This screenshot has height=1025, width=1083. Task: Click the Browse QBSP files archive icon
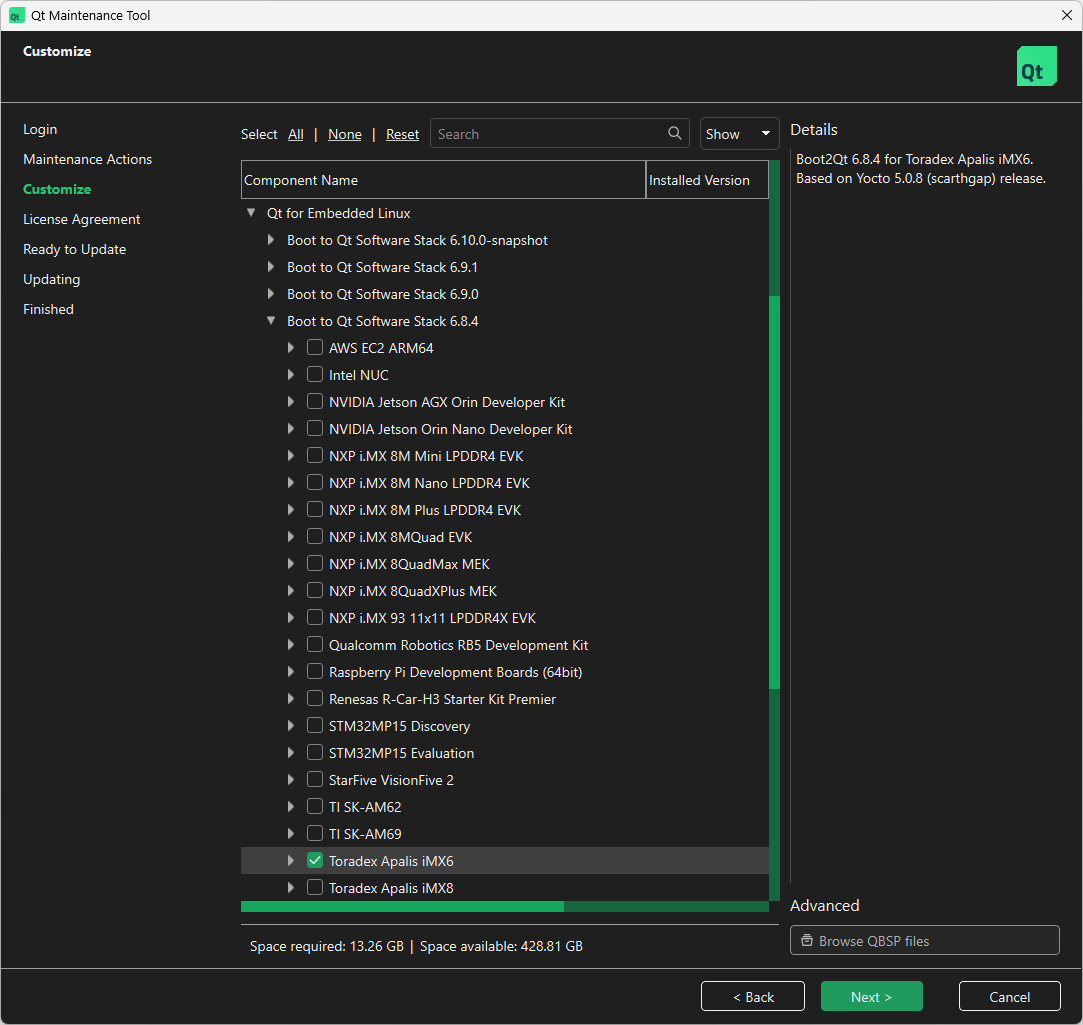click(x=807, y=941)
